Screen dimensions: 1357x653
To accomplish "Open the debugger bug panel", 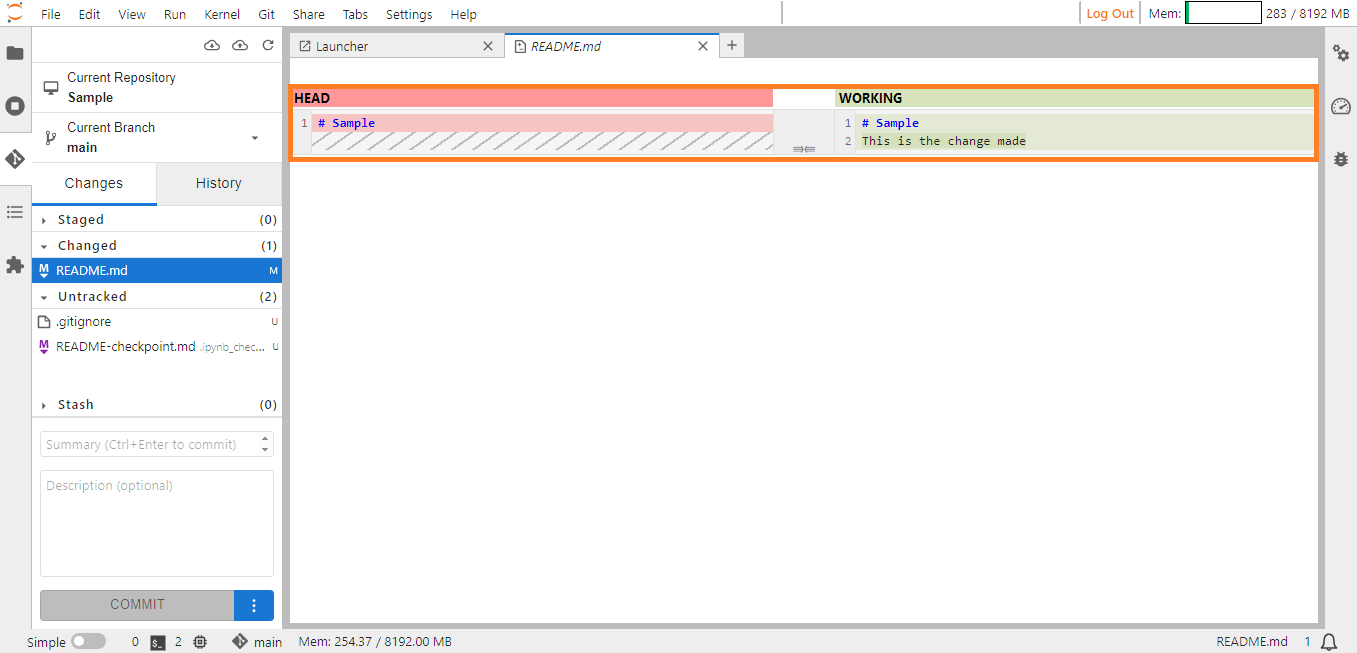I will tap(1341, 159).
